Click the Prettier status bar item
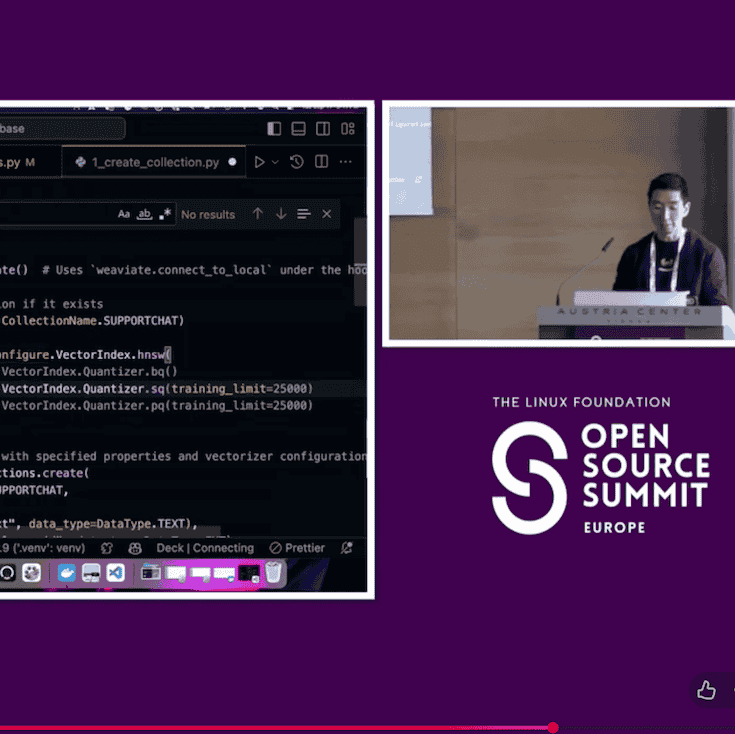The image size is (735, 734). [297, 548]
